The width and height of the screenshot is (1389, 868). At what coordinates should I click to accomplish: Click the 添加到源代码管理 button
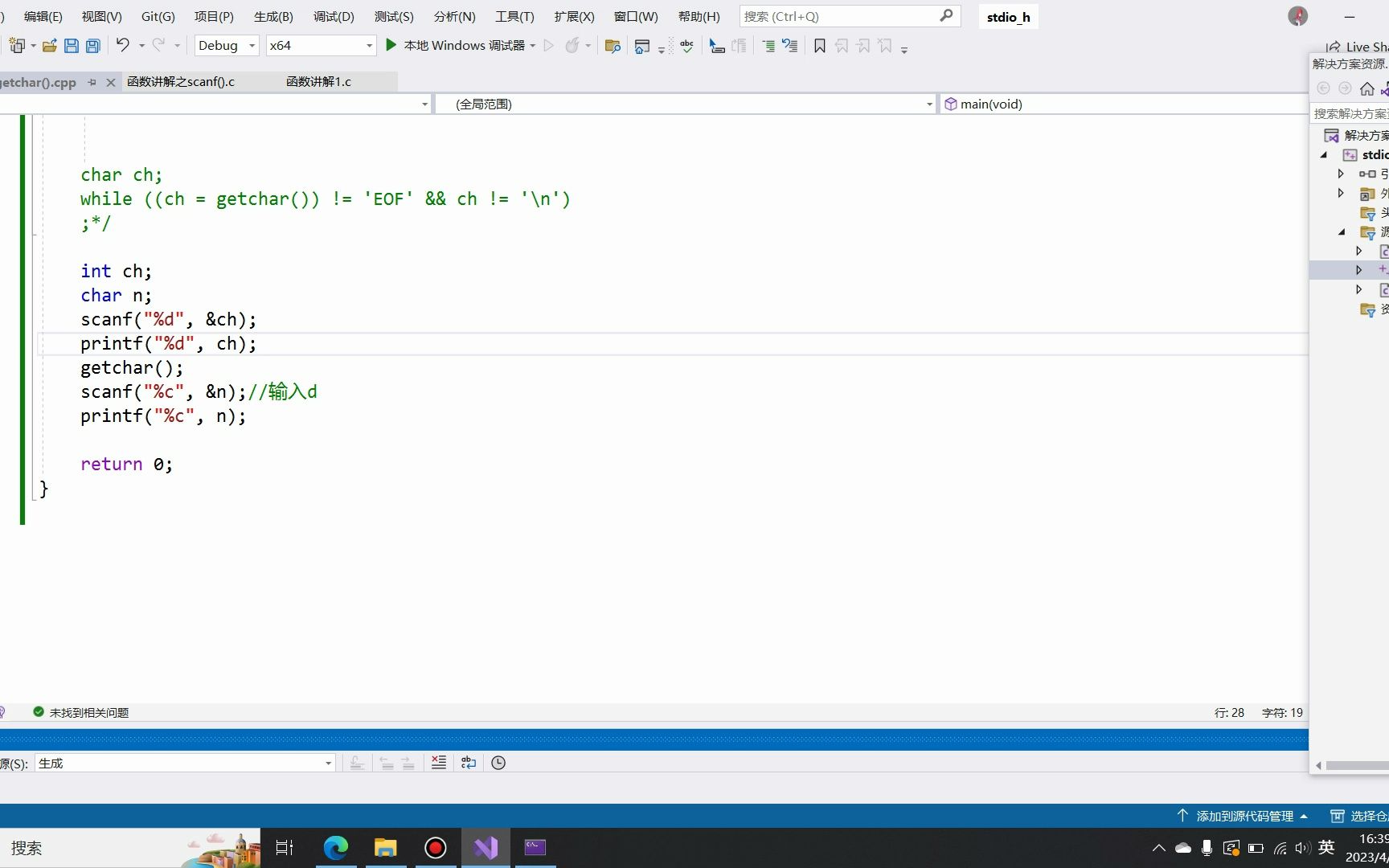[1243, 816]
